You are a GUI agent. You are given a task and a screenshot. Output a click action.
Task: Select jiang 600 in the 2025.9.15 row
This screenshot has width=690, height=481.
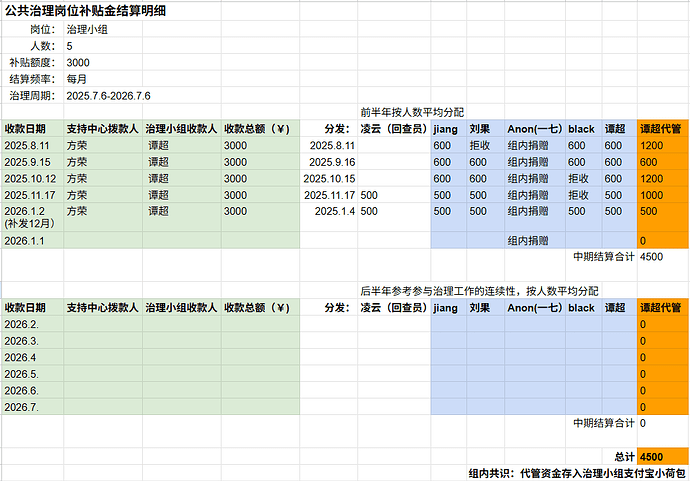[x=442, y=162]
